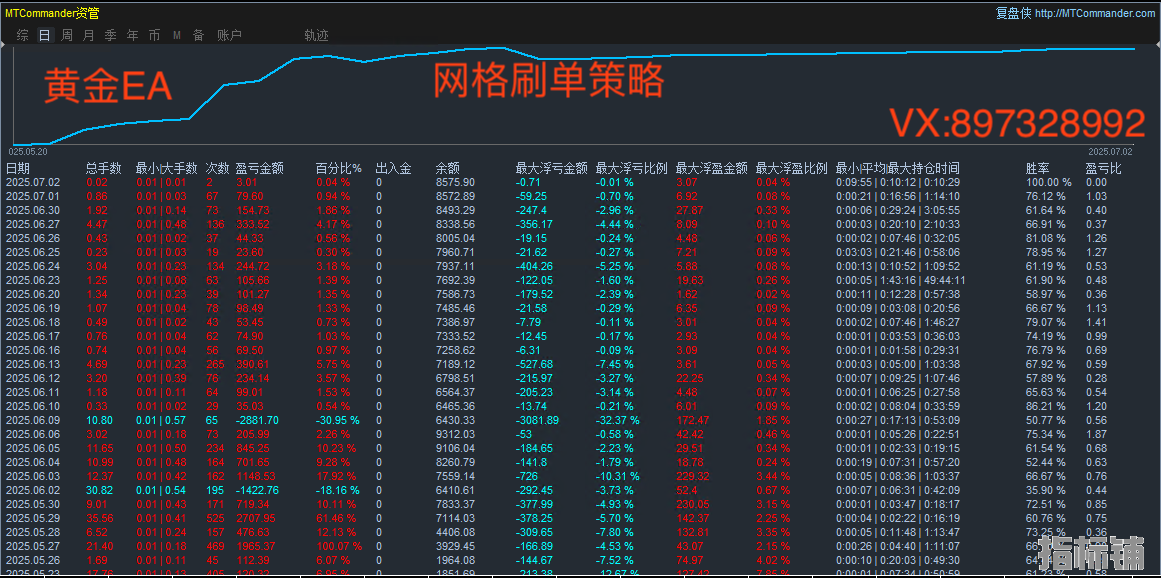This screenshot has width=1161, height=578.
Task: Click the 最小|大手数 column header
Action: coord(167,168)
